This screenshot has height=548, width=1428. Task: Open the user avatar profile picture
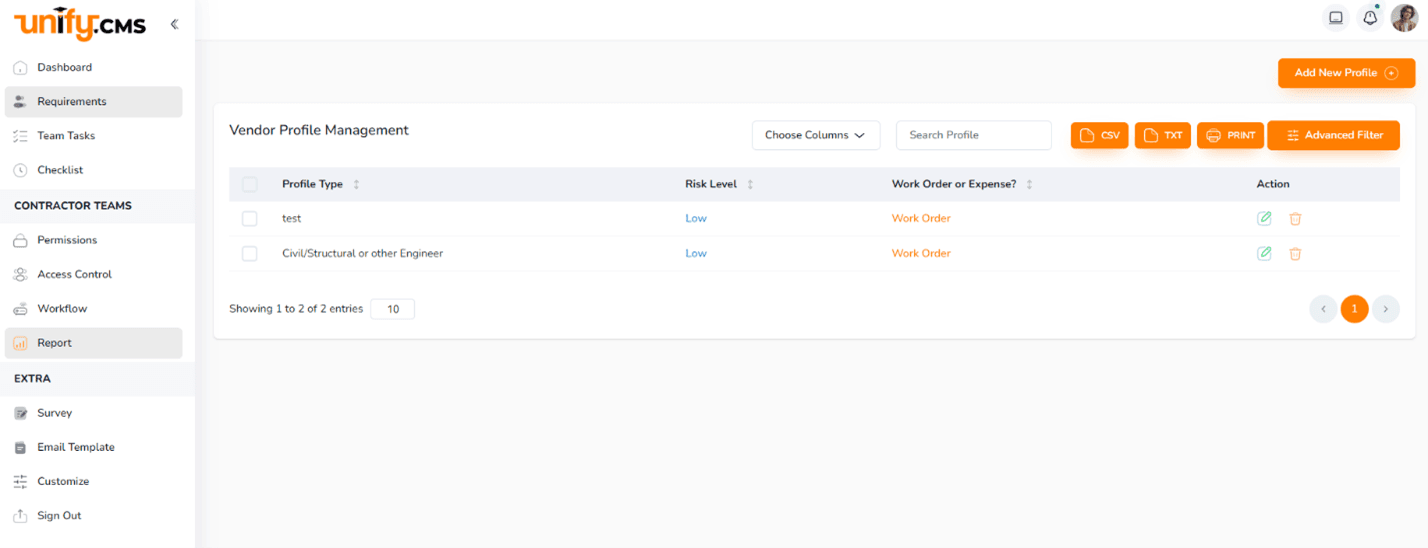(x=1404, y=18)
